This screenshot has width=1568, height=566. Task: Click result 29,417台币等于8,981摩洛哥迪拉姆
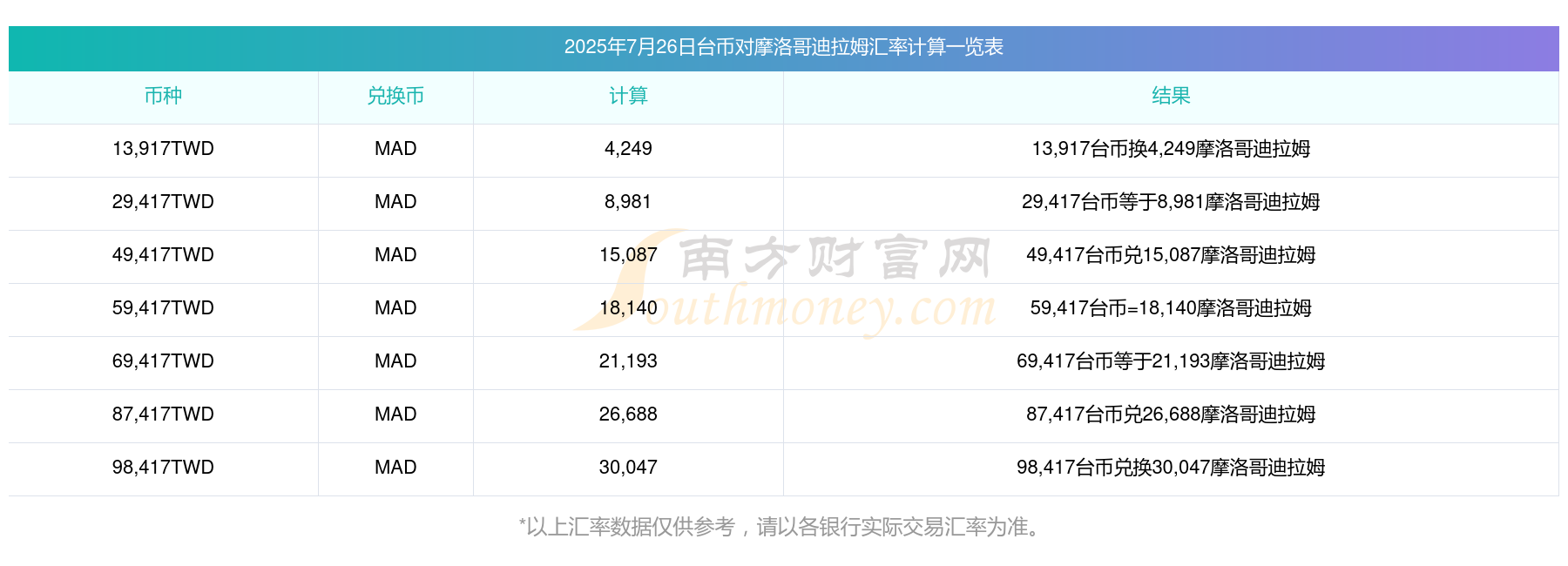(1171, 202)
